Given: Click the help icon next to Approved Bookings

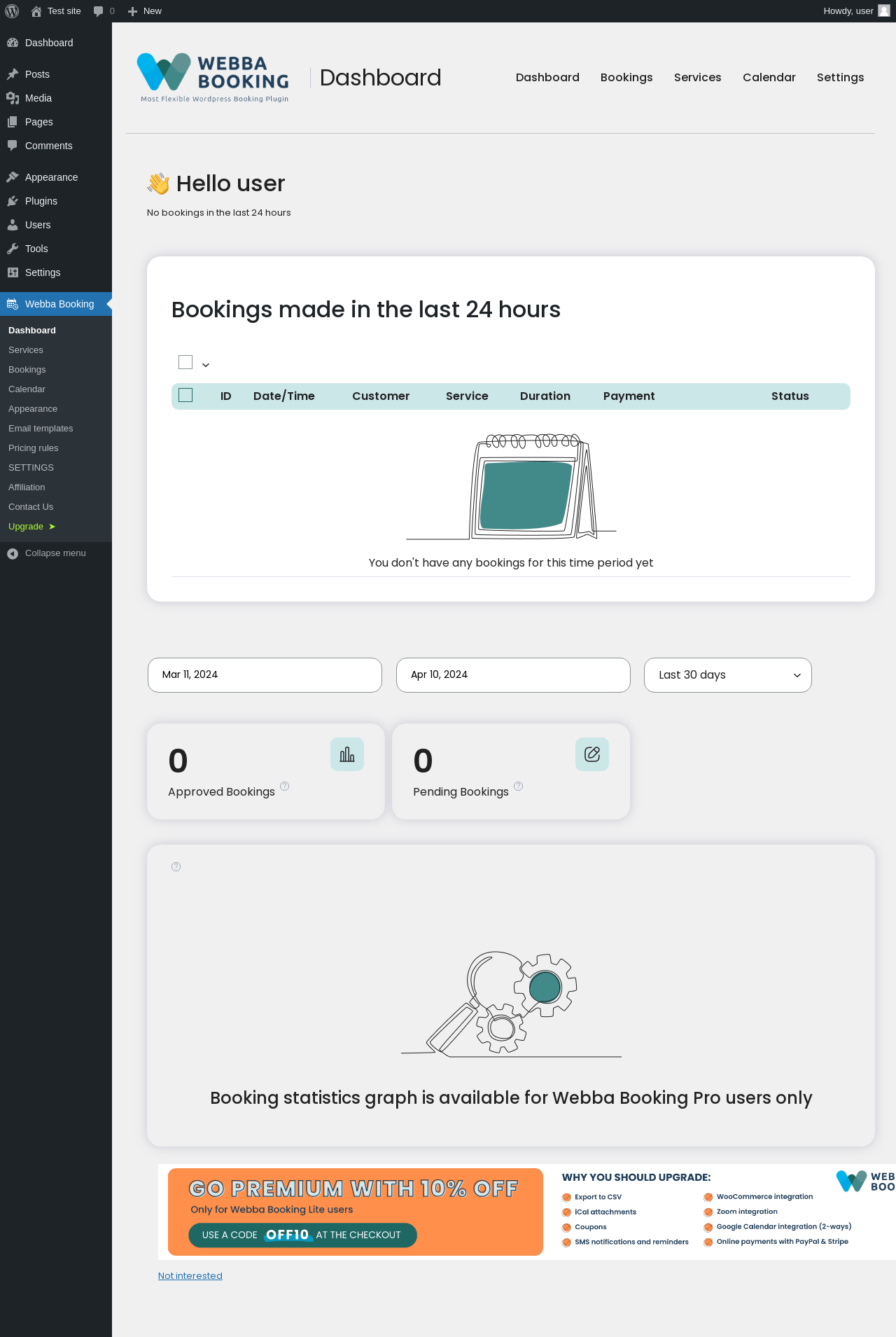Looking at the screenshot, I should (x=284, y=786).
